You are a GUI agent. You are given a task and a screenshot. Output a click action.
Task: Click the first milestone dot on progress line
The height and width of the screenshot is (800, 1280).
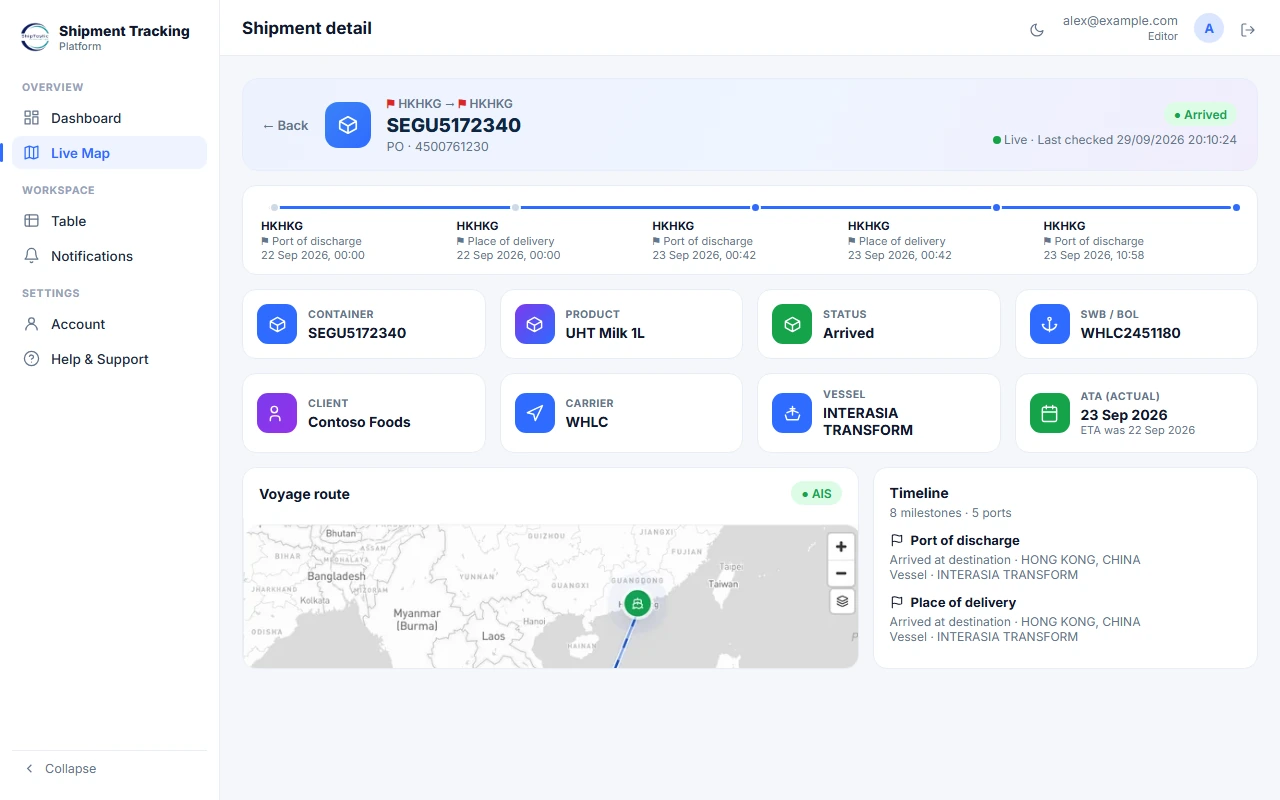(274, 207)
